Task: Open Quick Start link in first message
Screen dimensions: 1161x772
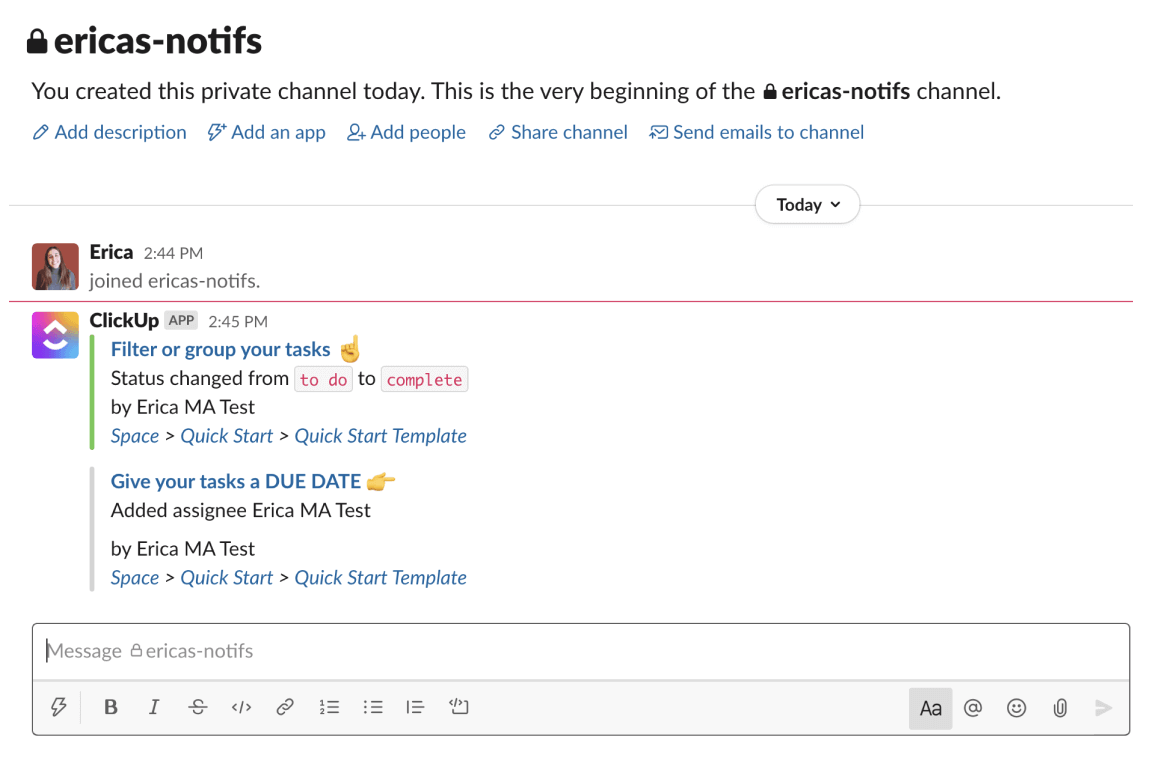Action: click(227, 436)
